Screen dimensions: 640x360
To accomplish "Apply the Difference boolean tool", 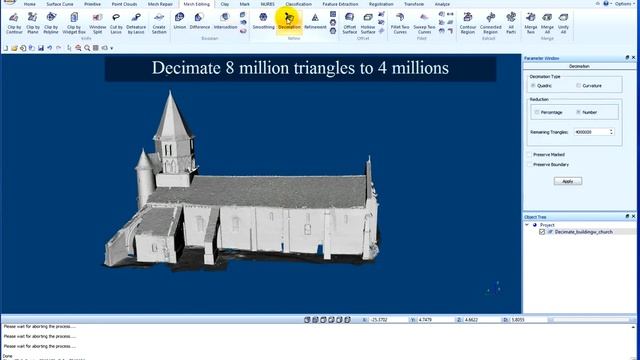I will (200, 20).
